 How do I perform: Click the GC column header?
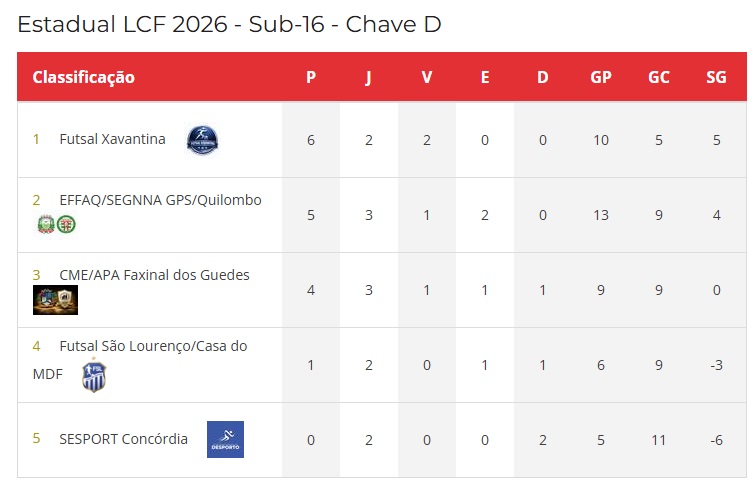pos(659,77)
